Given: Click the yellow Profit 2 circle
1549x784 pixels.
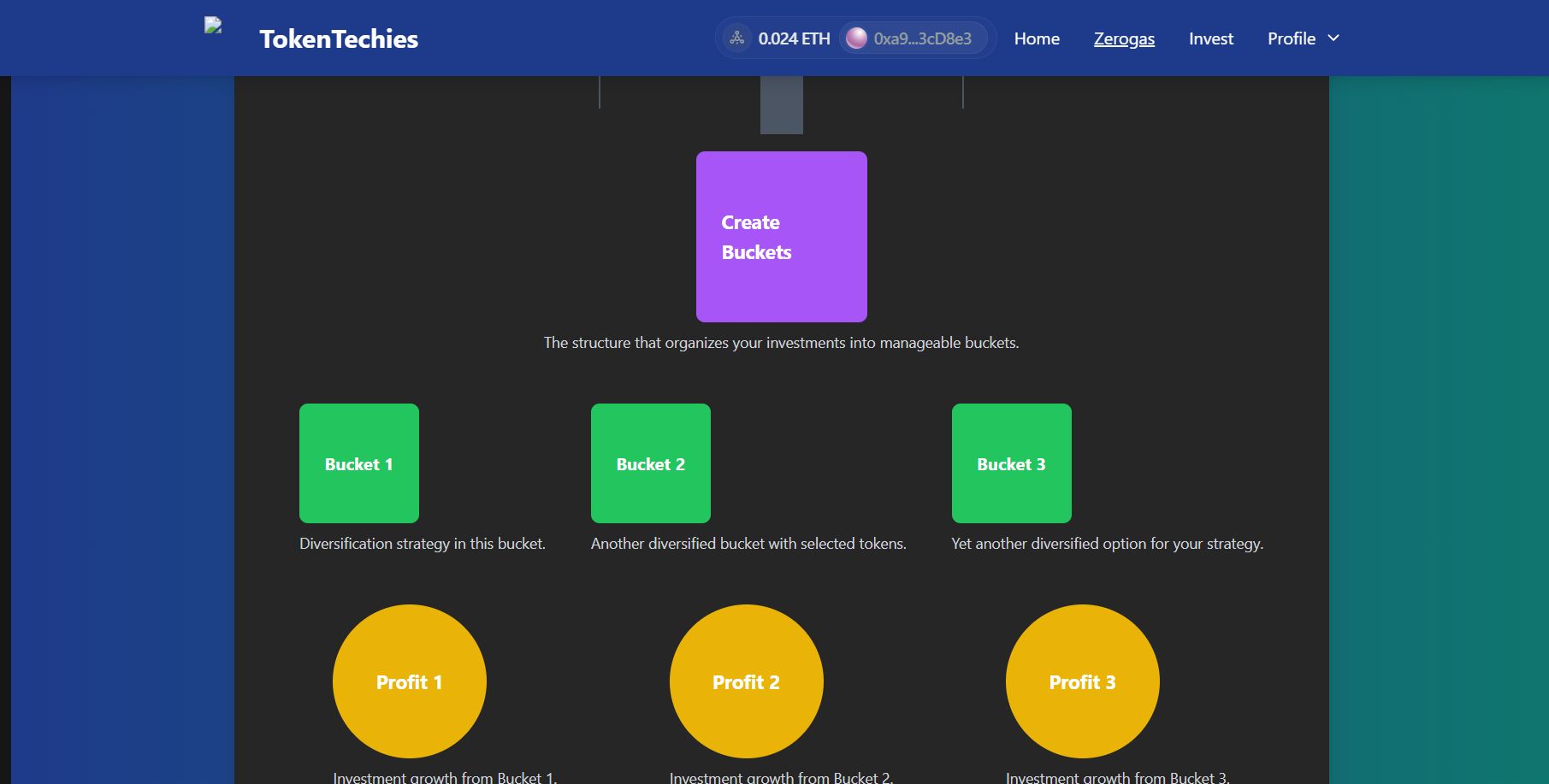Looking at the screenshot, I should (747, 681).
